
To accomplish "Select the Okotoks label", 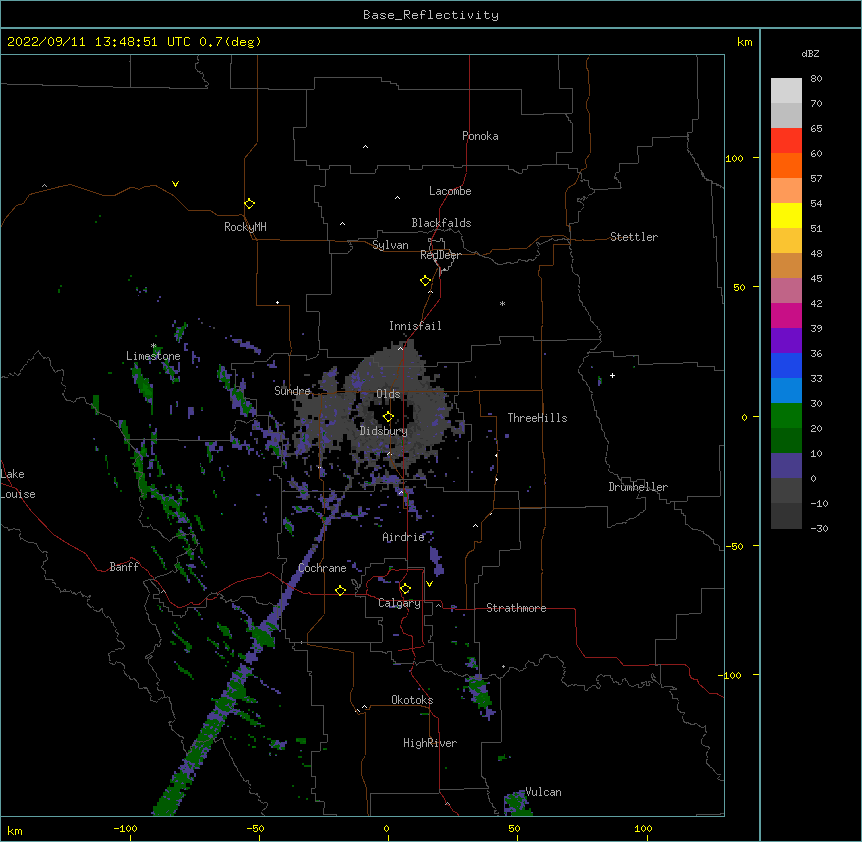I will 412,700.
